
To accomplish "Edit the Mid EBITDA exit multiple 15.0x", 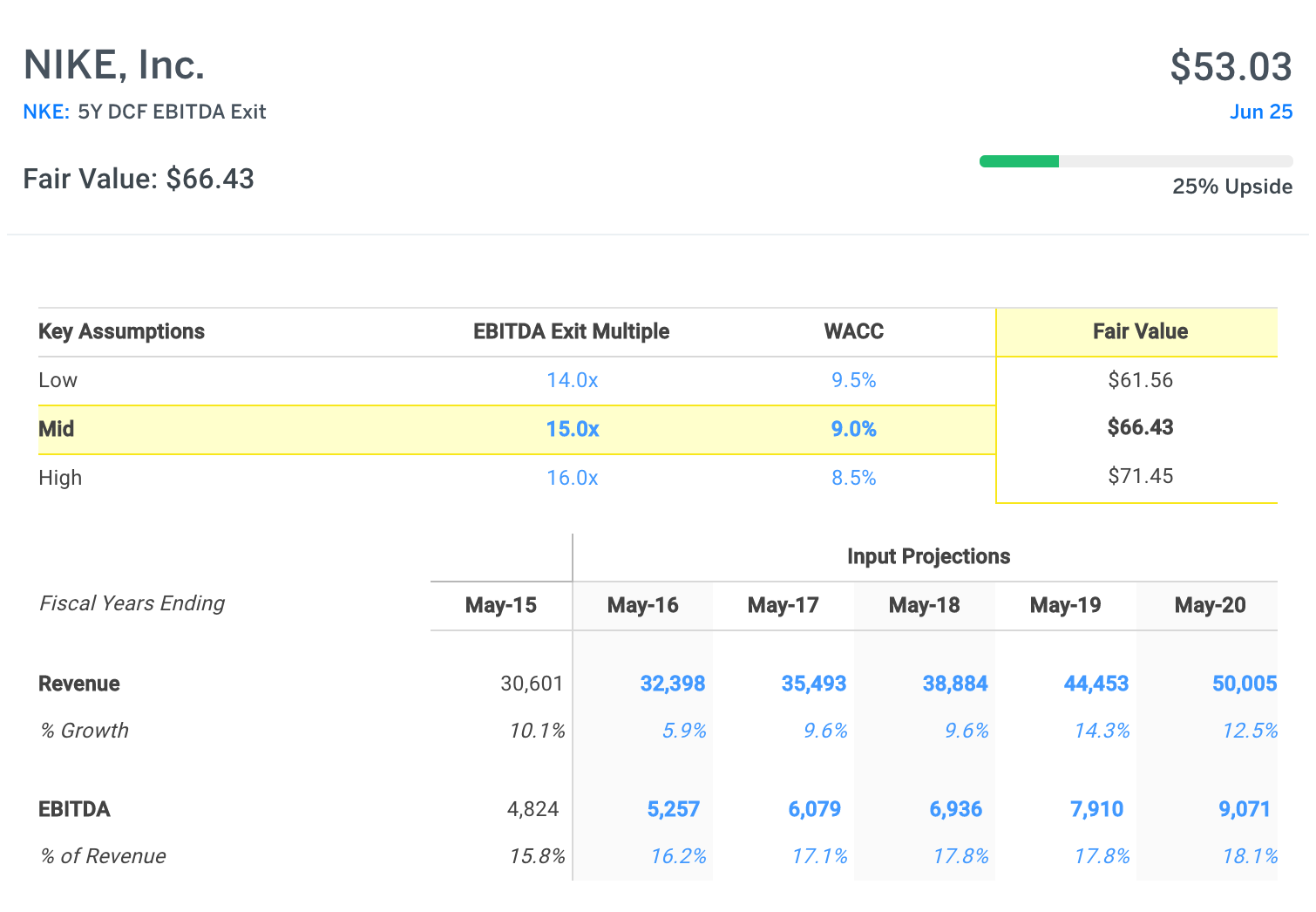I will 572,429.
